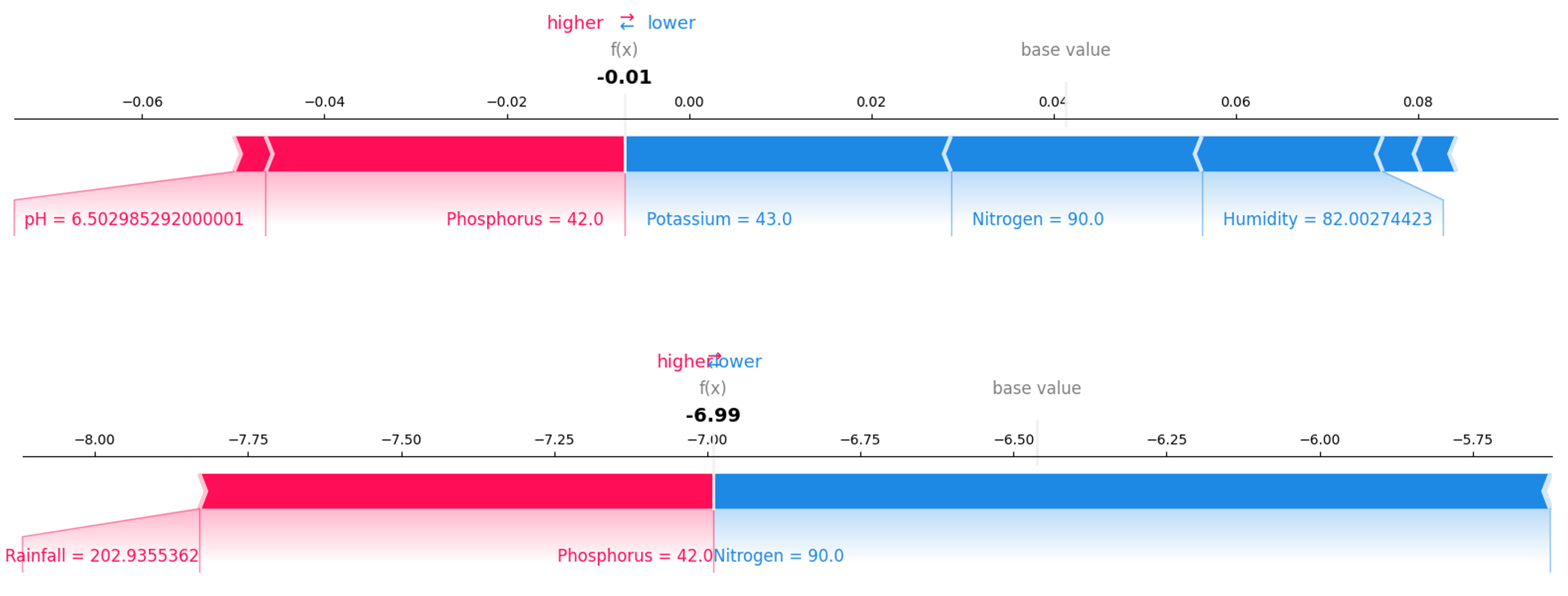Viewport: 1568px width, 596px height.
Task: Click the −8.00 axis tick label
Action: click(x=94, y=440)
